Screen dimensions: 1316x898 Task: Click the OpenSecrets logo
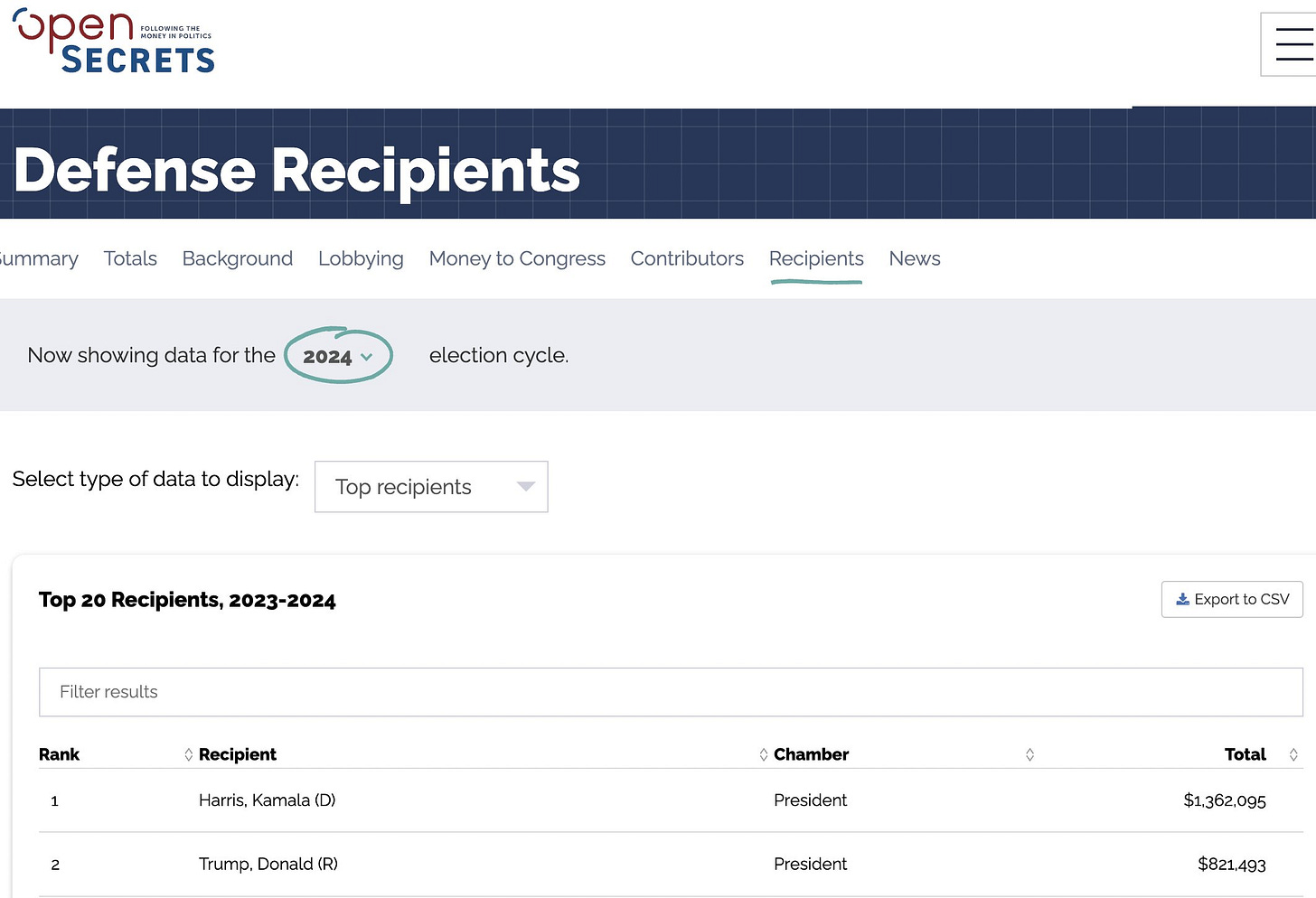[x=114, y=42]
